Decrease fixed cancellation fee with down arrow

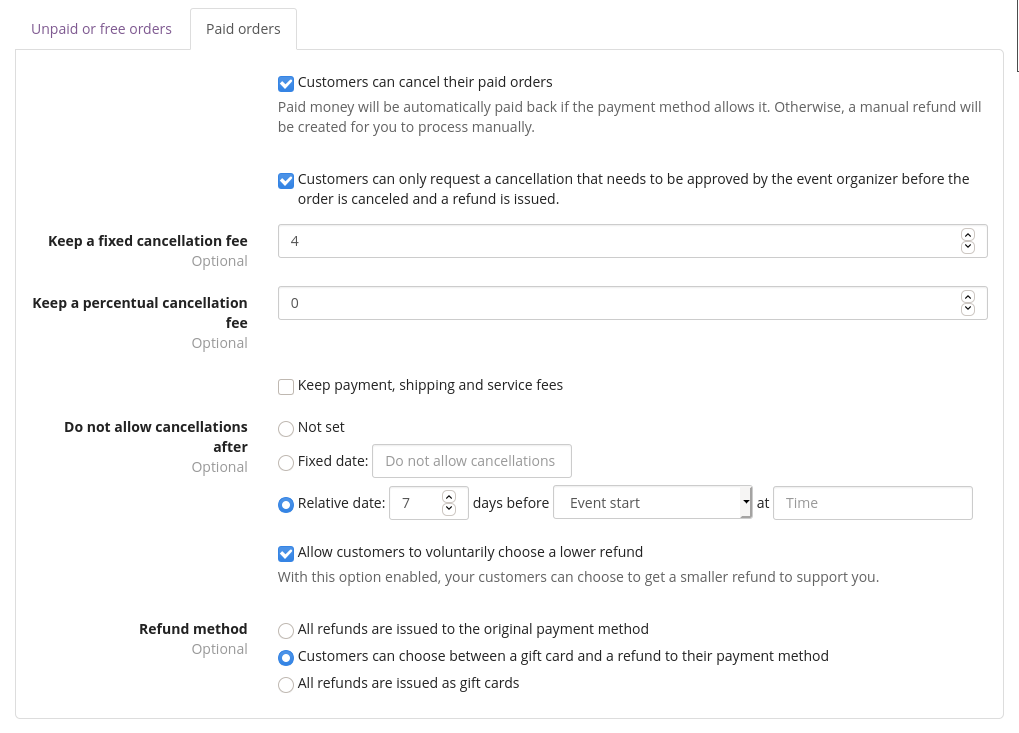point(967,247)
